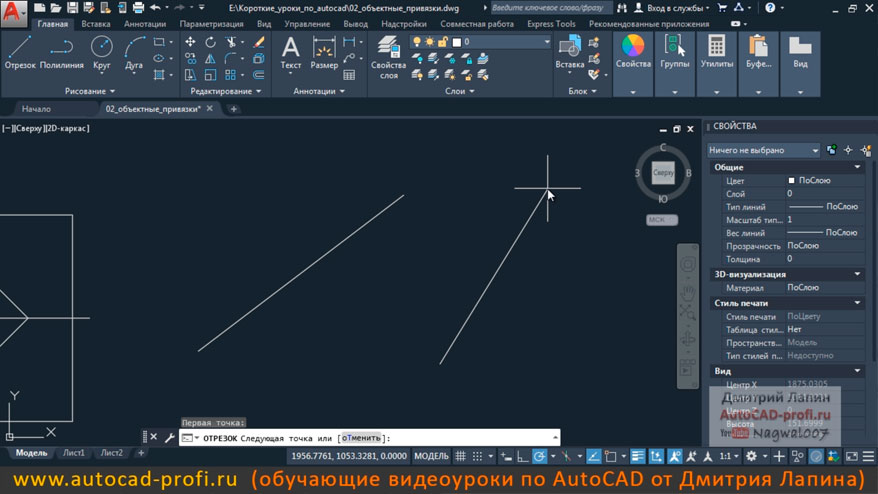Viewport: 878px width, 494px height.
Task: Expand the Аннотации panel
Action: [x=319, y=91]
